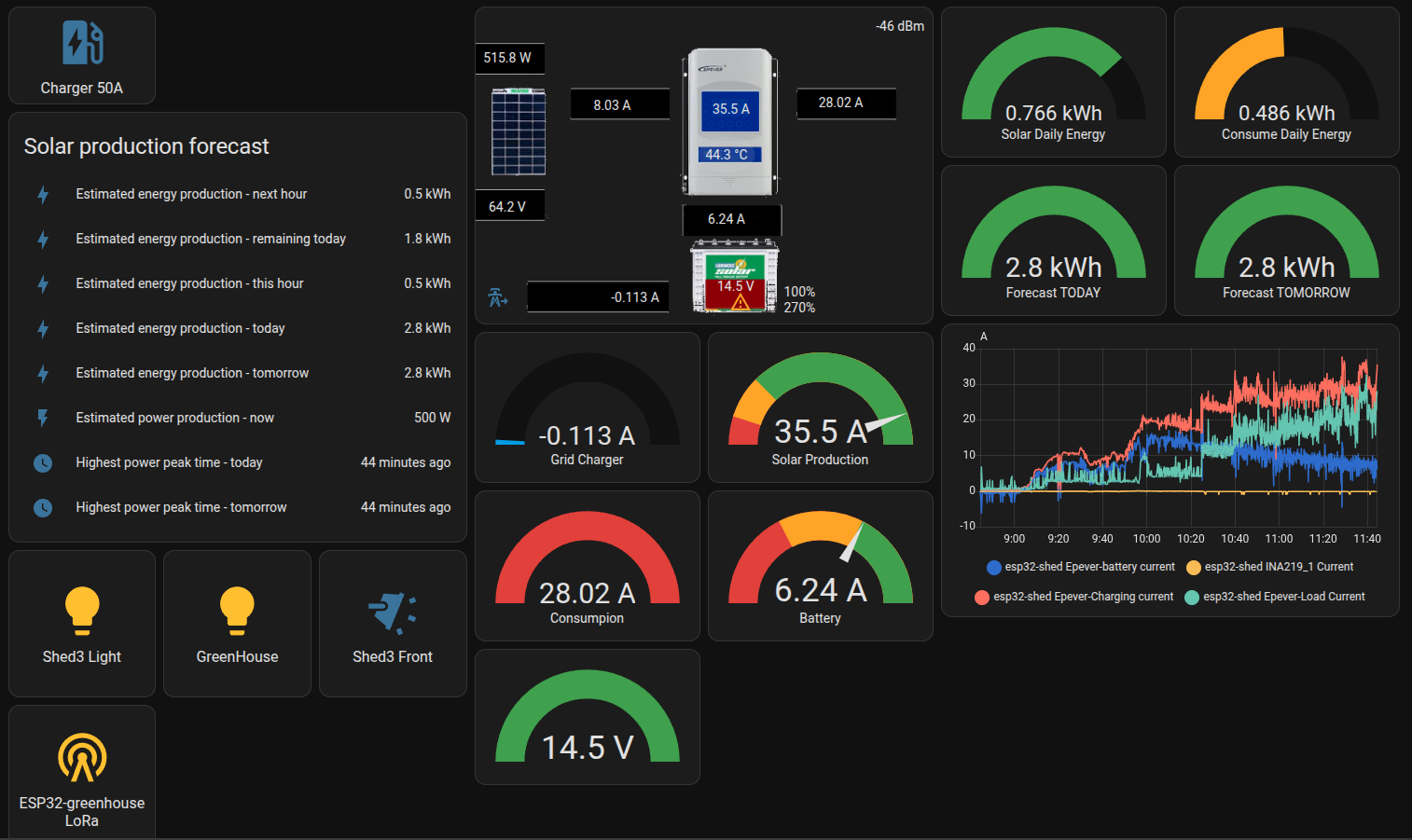Toggle the Shed3 Front floodlight
The image size is (1412, 840).
(392, 613)
